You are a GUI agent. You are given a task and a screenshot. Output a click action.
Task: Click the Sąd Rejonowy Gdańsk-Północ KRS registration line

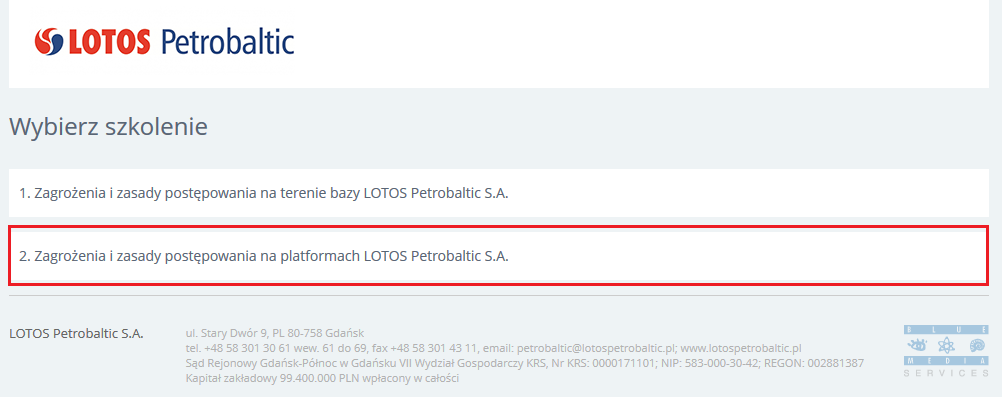525,363
